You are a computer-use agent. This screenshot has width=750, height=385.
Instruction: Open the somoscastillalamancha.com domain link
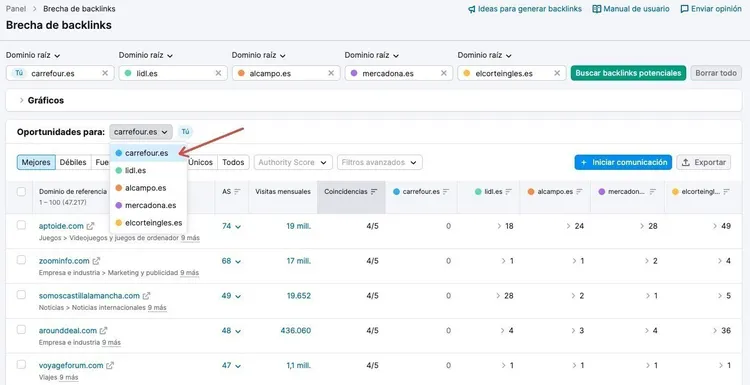coord(89,296)
